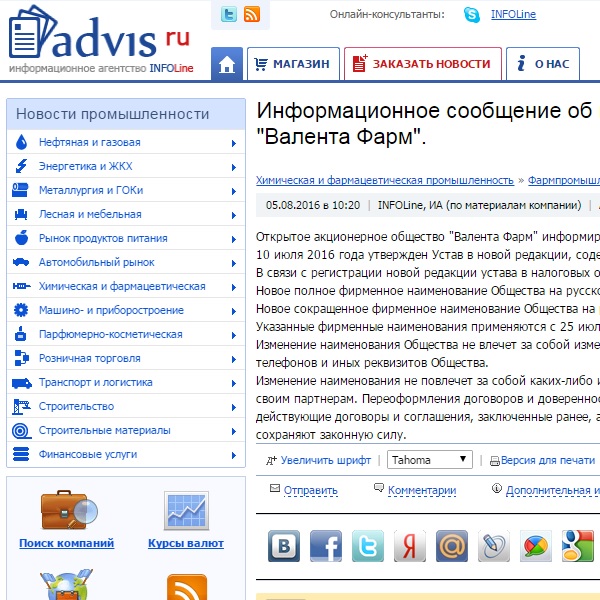
Task: Expand Финансовые услуги submenu arrow
Action: (x=234, y=455)
